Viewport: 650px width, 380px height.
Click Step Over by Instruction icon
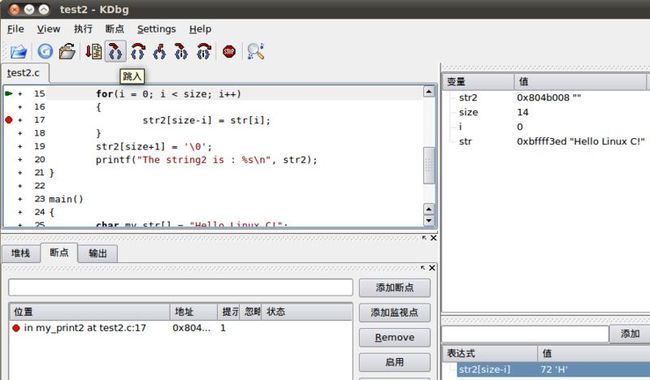coord(204,51)
